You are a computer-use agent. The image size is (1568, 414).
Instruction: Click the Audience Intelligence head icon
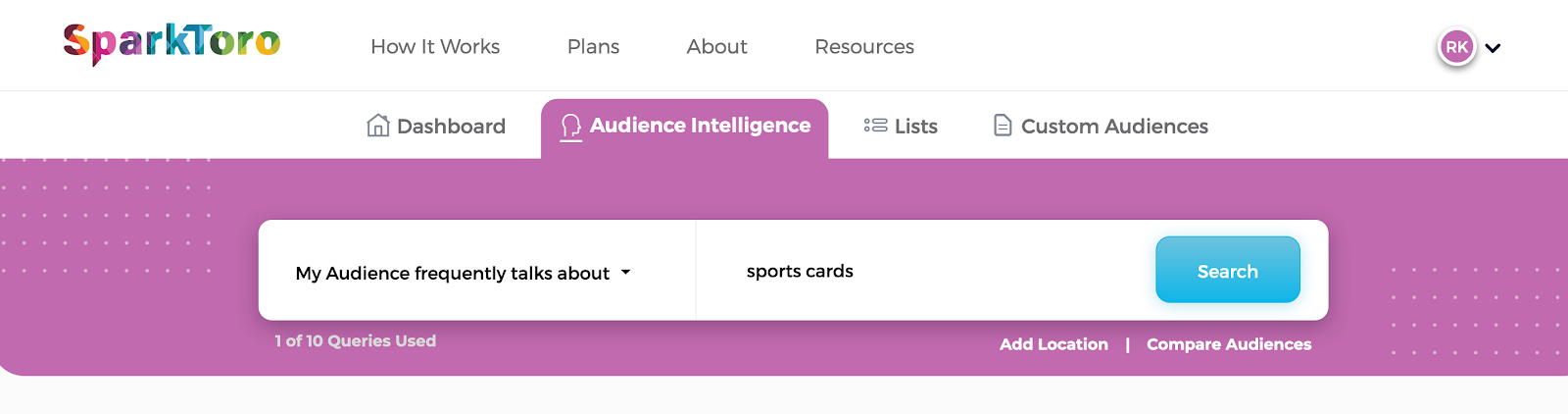570,127
